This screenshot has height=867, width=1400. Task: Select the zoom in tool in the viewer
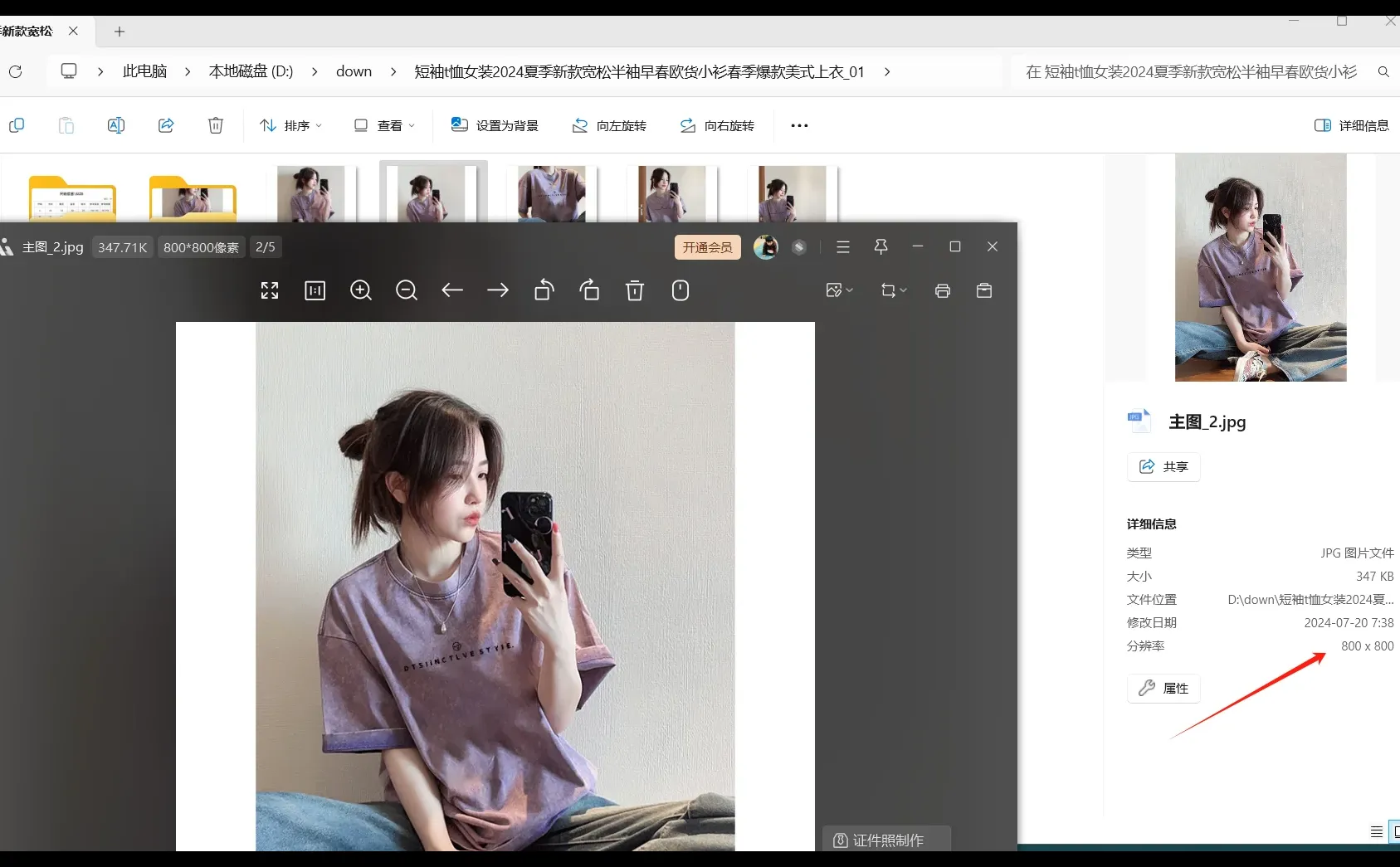(360, 290)
